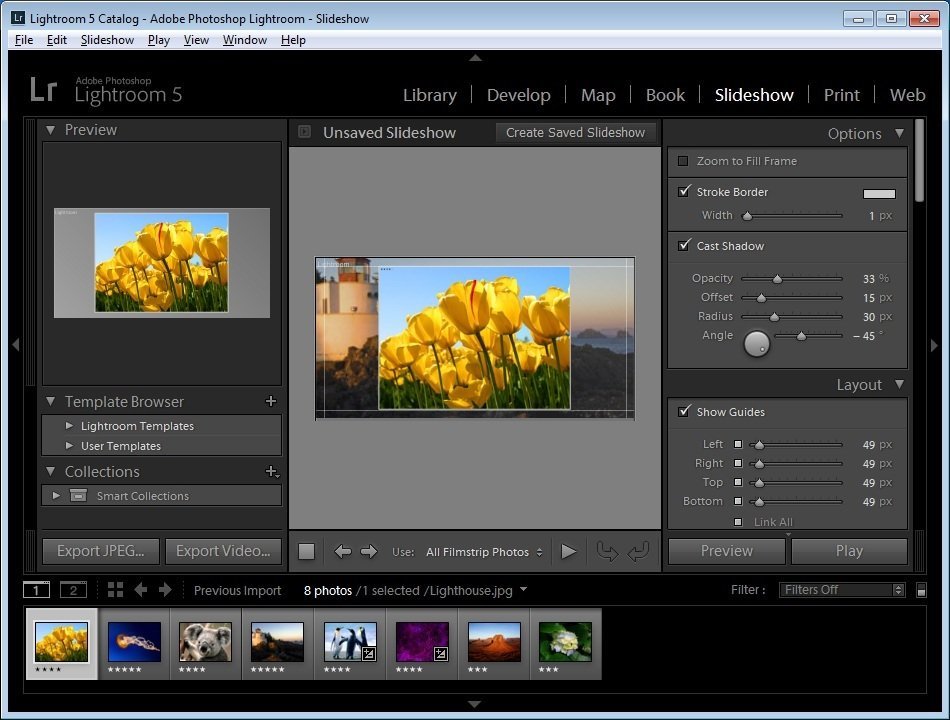
Task: Switch to the Develop module
Action: tap(518, 95)
